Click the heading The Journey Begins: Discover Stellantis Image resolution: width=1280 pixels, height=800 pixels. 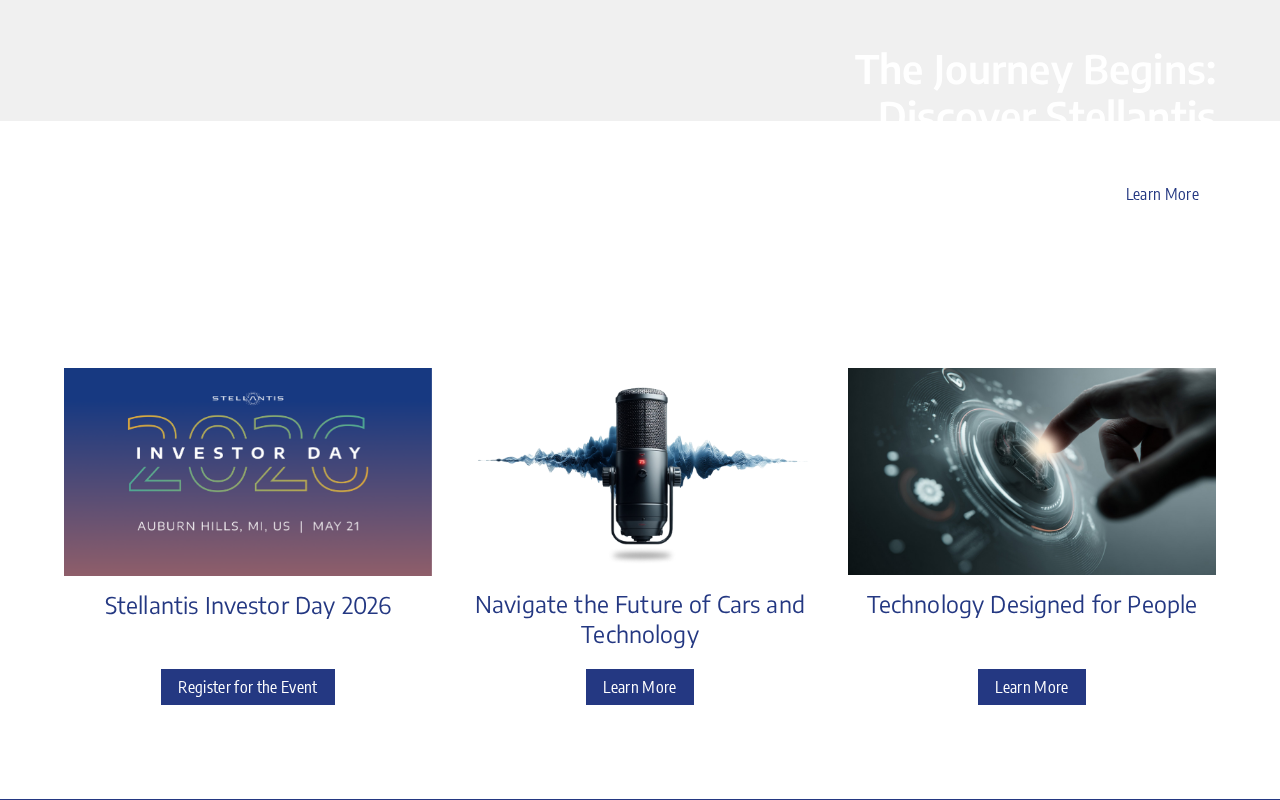click(1036, 92)
